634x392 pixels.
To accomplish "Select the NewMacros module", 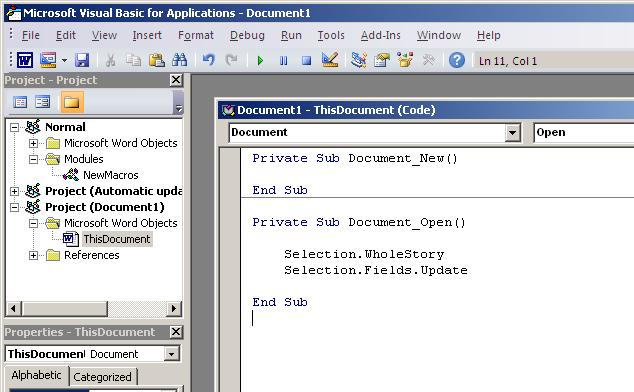I will coord(110,175).
